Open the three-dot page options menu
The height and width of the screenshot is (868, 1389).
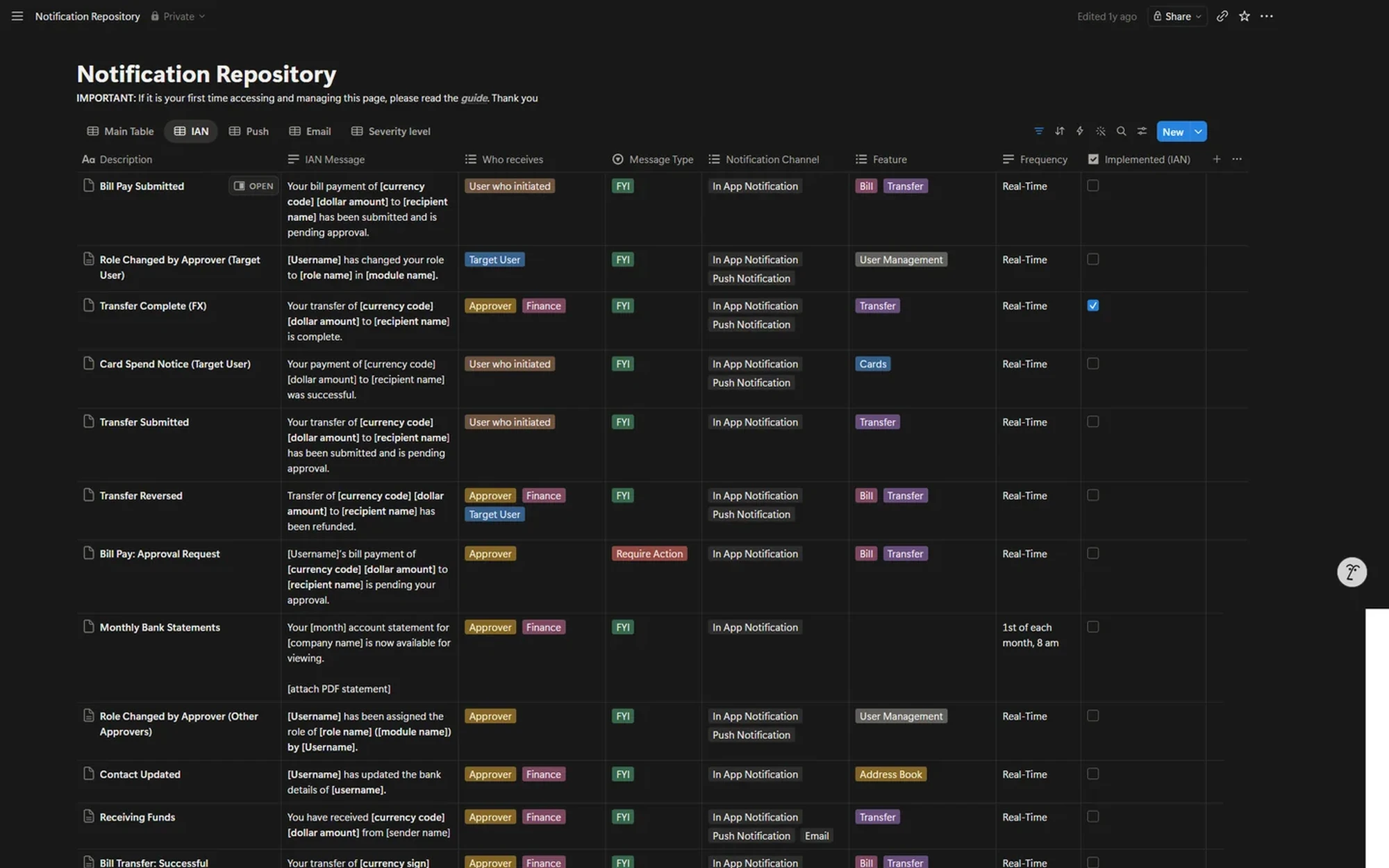pyautogui.click(x=1266, y=16)
